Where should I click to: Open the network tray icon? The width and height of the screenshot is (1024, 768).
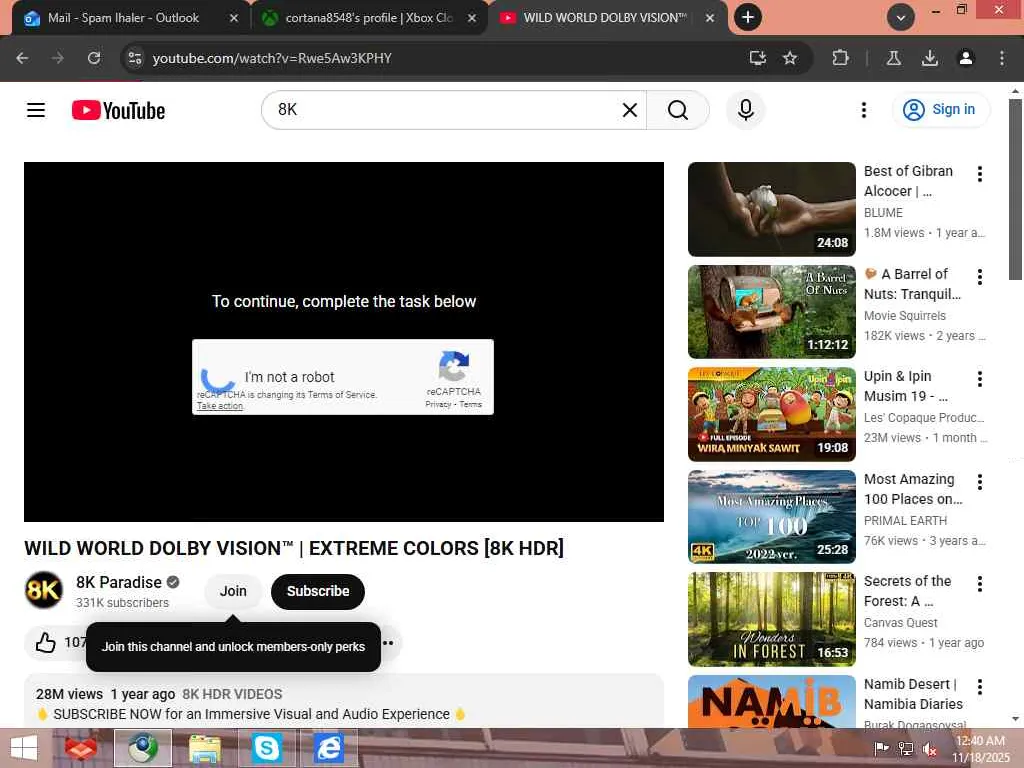click(x=905, y=749)
